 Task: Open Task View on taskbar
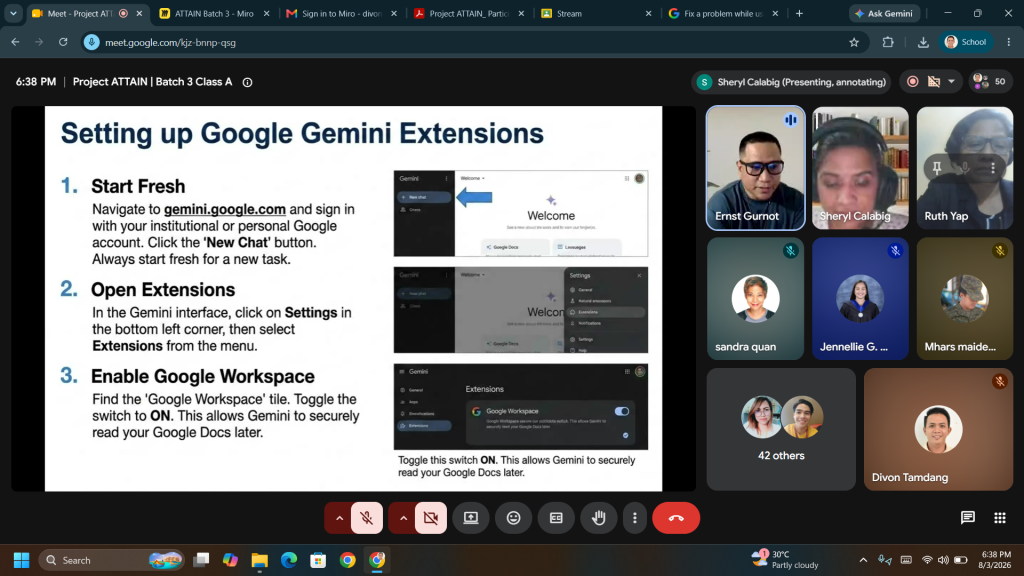click(x=202, y=560)
